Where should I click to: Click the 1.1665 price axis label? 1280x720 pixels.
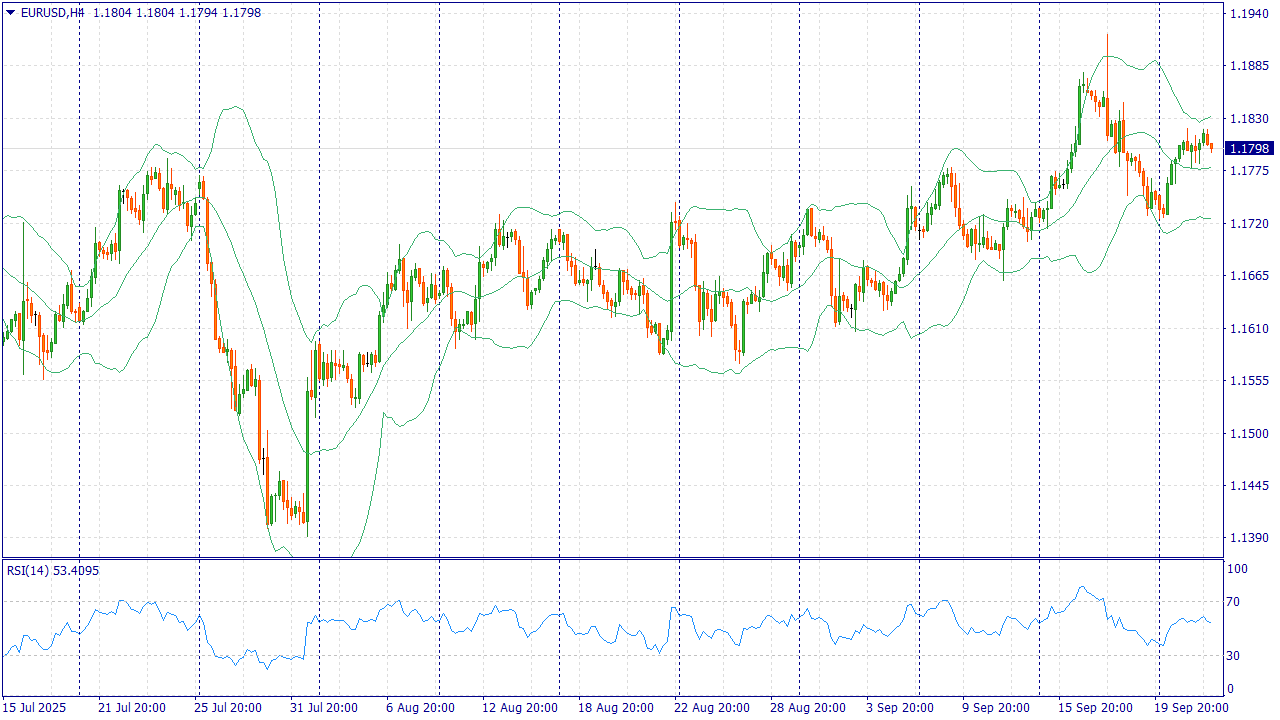[1249, 276]
